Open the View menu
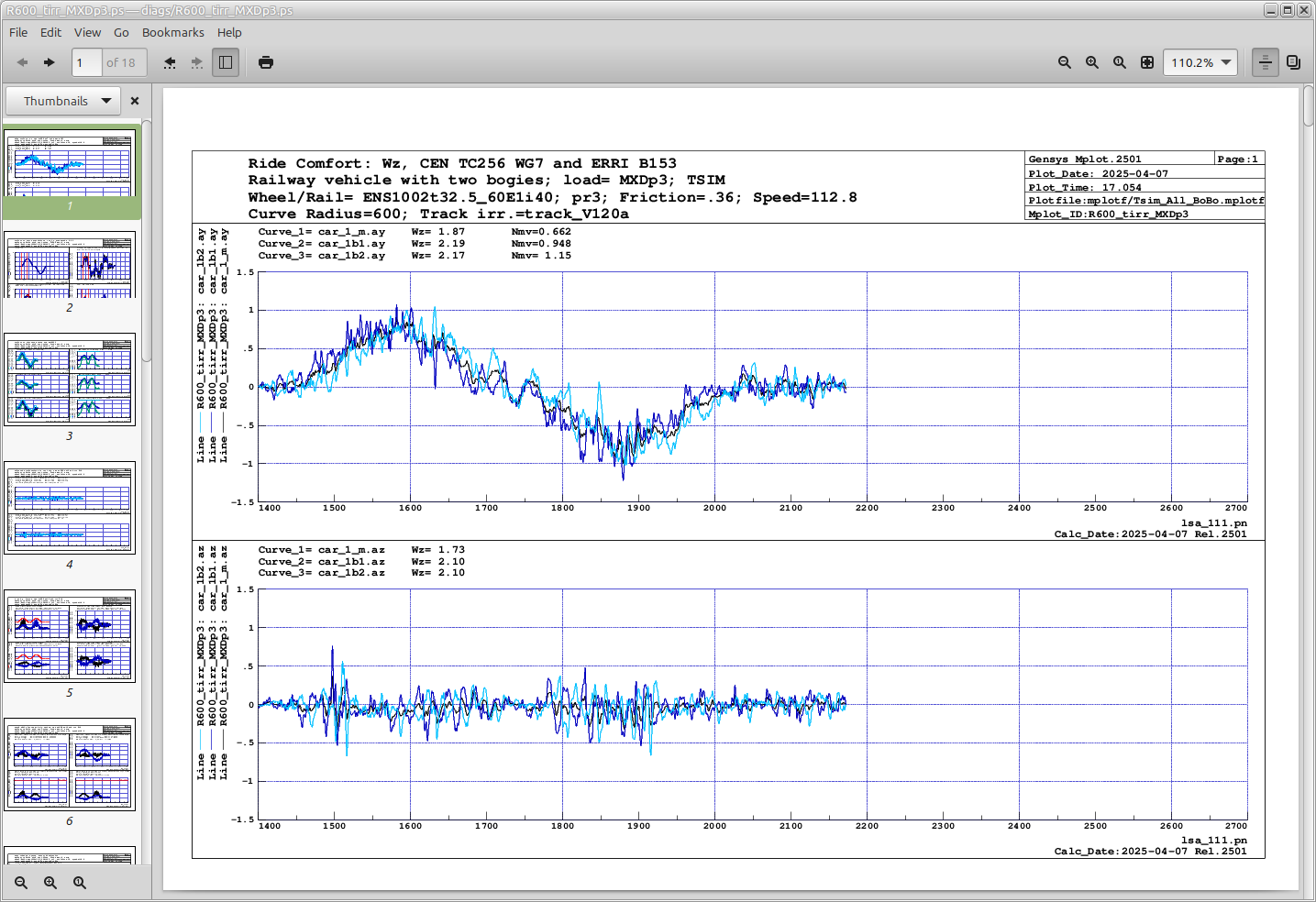The height and width of the screenshot is (902, 1316). coord(87,32)
